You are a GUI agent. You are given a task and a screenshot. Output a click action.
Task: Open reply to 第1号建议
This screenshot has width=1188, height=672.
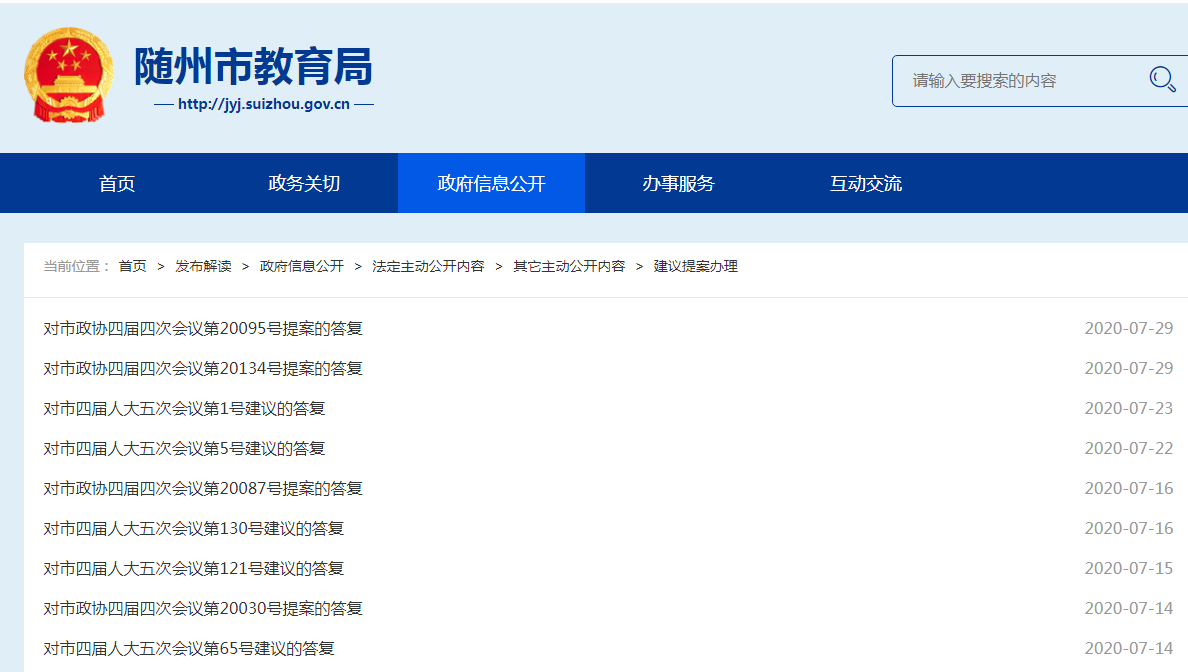click(184, 408)
